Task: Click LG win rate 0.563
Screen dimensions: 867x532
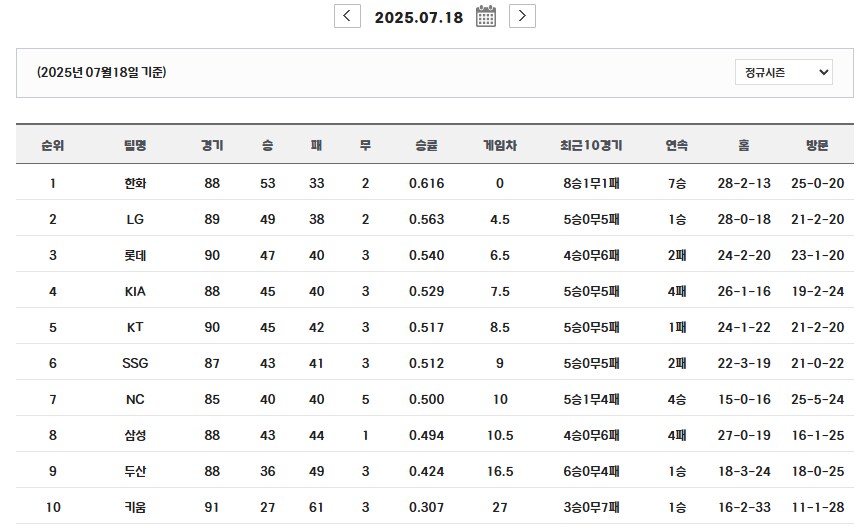Action: [x=426, y=219]
